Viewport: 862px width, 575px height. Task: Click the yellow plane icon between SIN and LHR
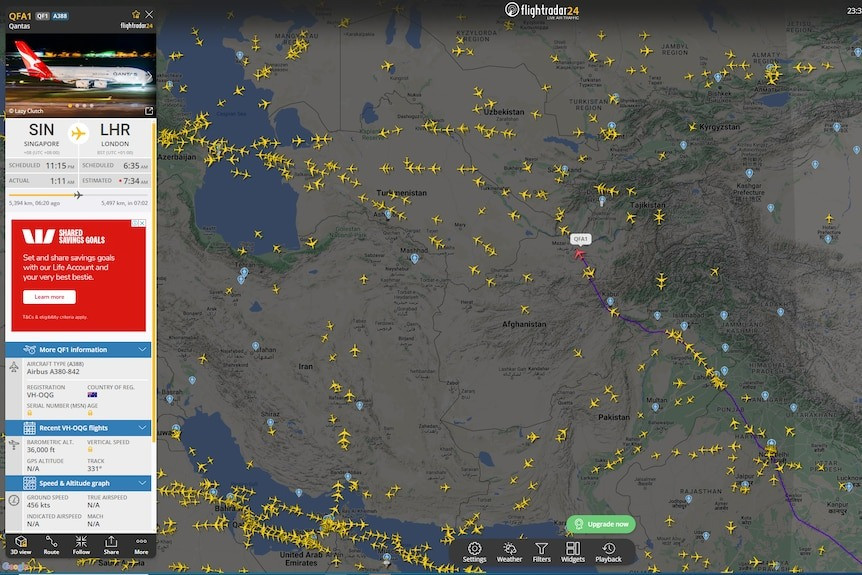point(78,134)
